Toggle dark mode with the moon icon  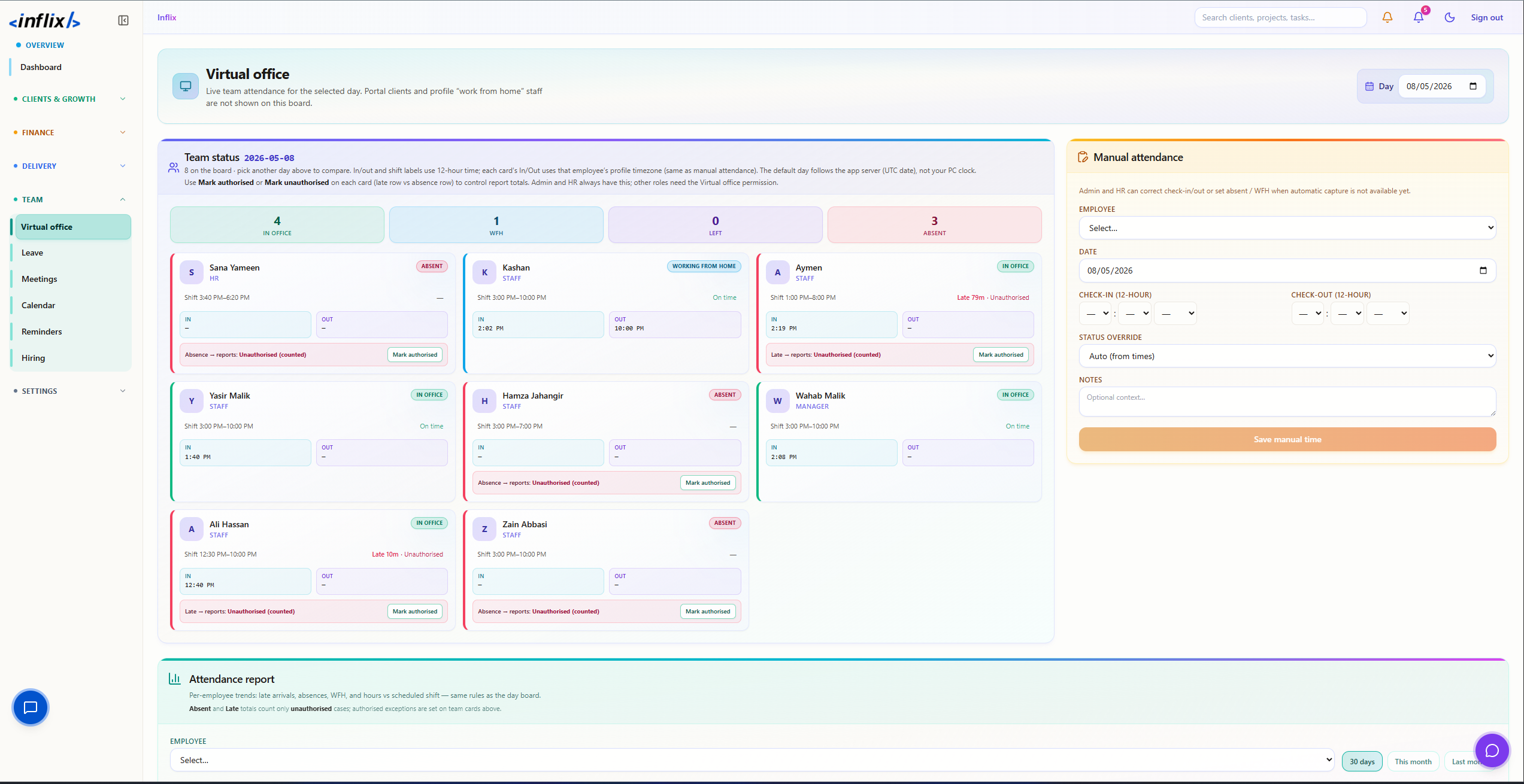[x=1450, y=17]
